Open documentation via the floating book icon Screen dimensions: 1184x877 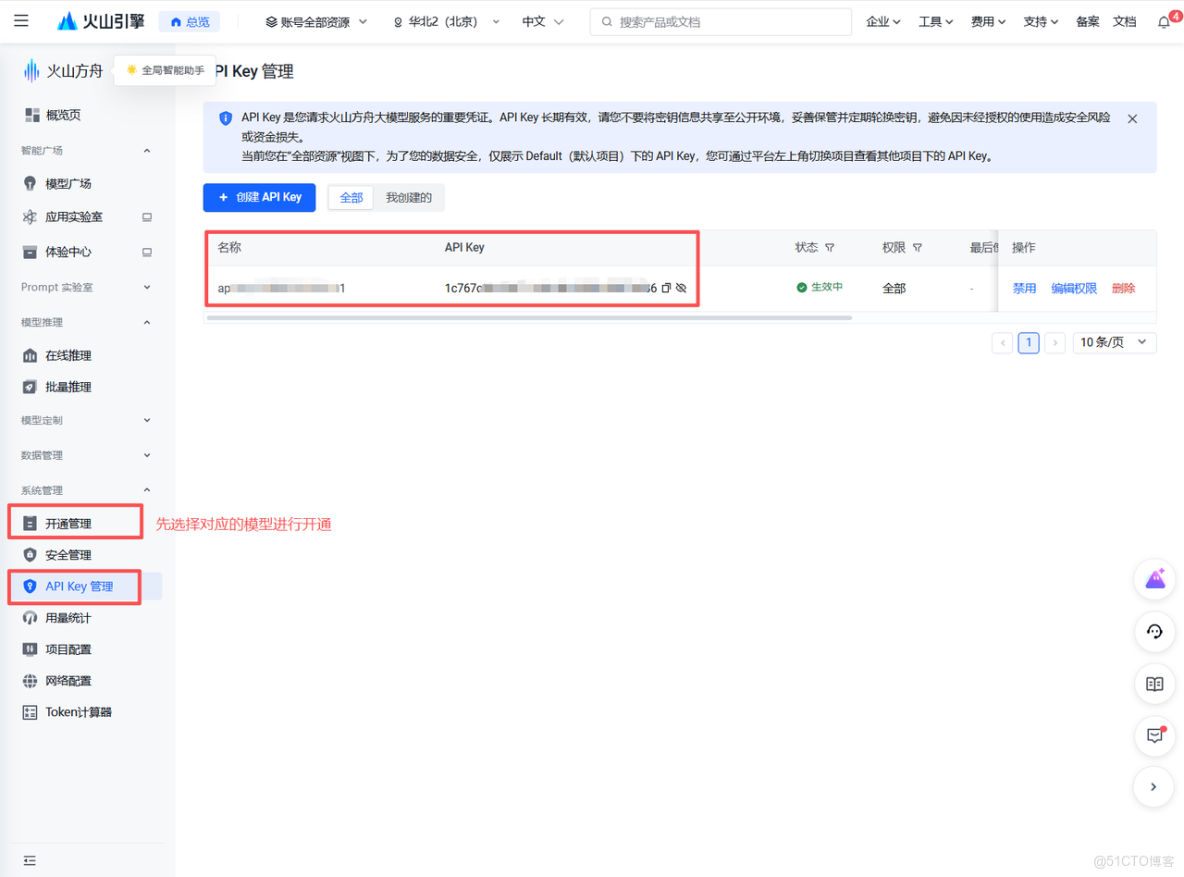coord(1154,684)
